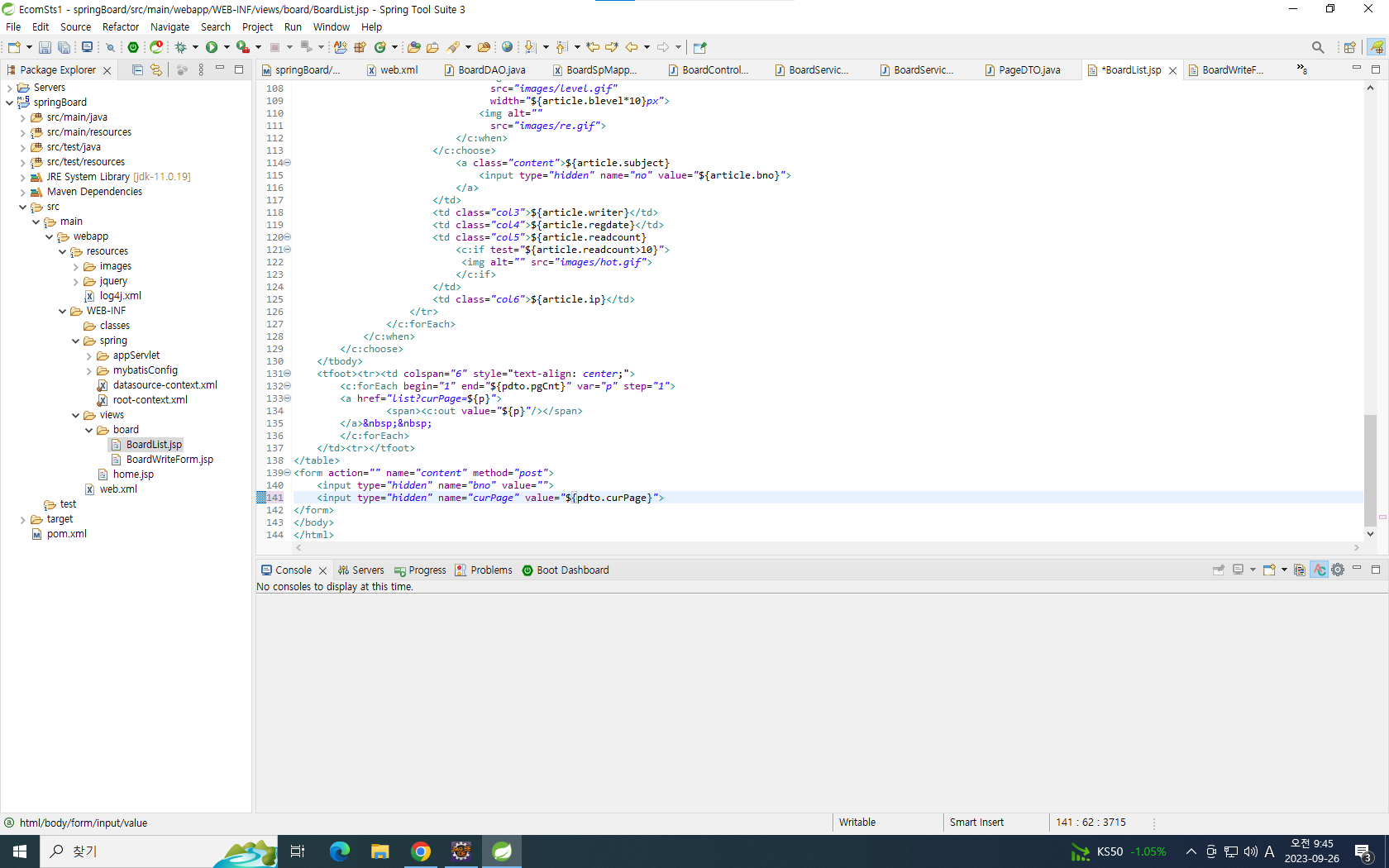Click the web browser globe icon in toolbar
Image resolution: width=1389 pixels, height=868 pixels.
507,47
